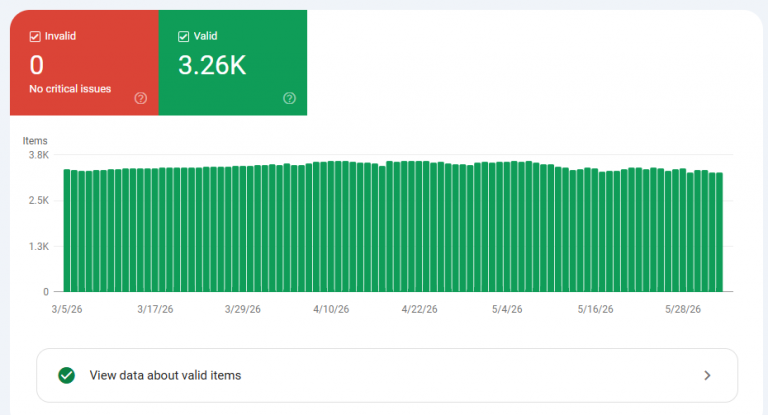Expand valid items with the chevron arrow
768x415 pixels.
[707, 375]
